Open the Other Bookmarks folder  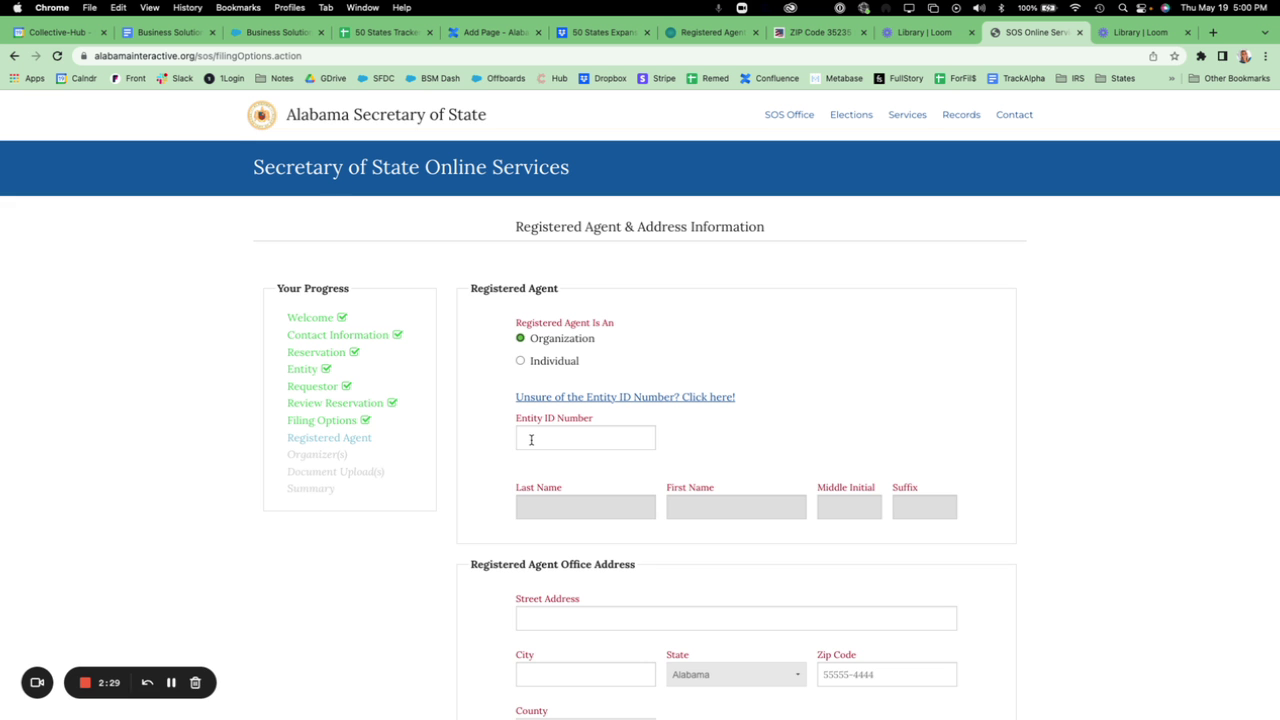pyautogui.click(x=1229, y=78)
